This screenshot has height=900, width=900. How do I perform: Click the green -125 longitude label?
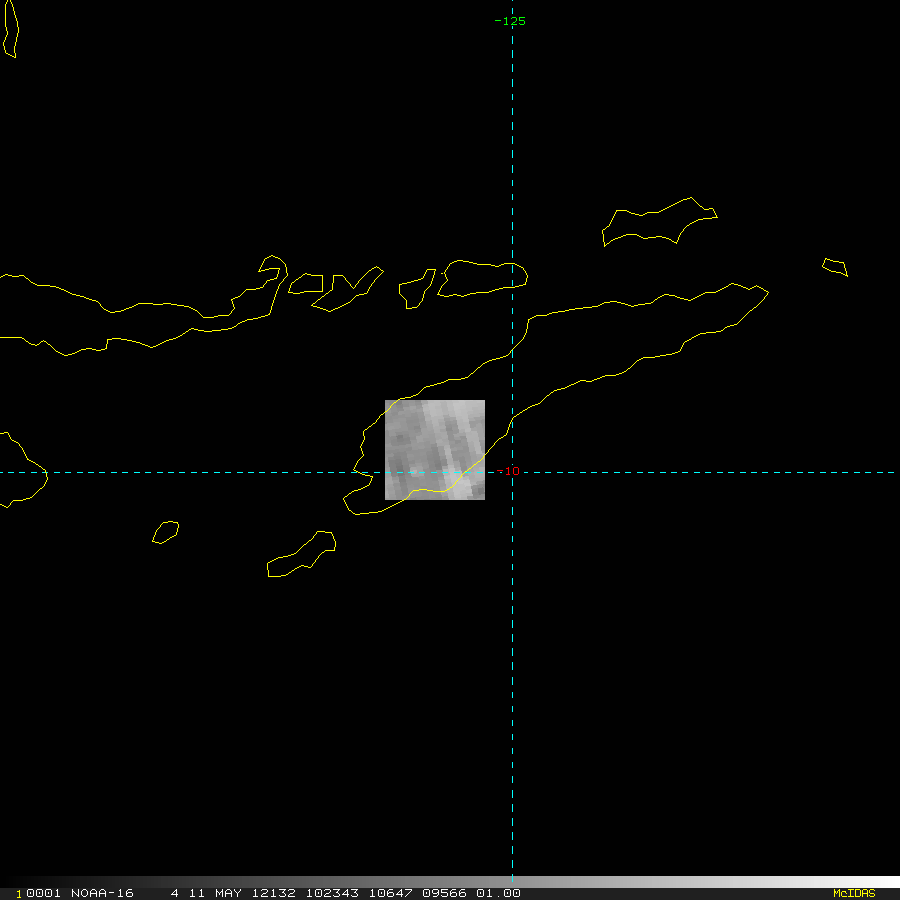(510, 21)
